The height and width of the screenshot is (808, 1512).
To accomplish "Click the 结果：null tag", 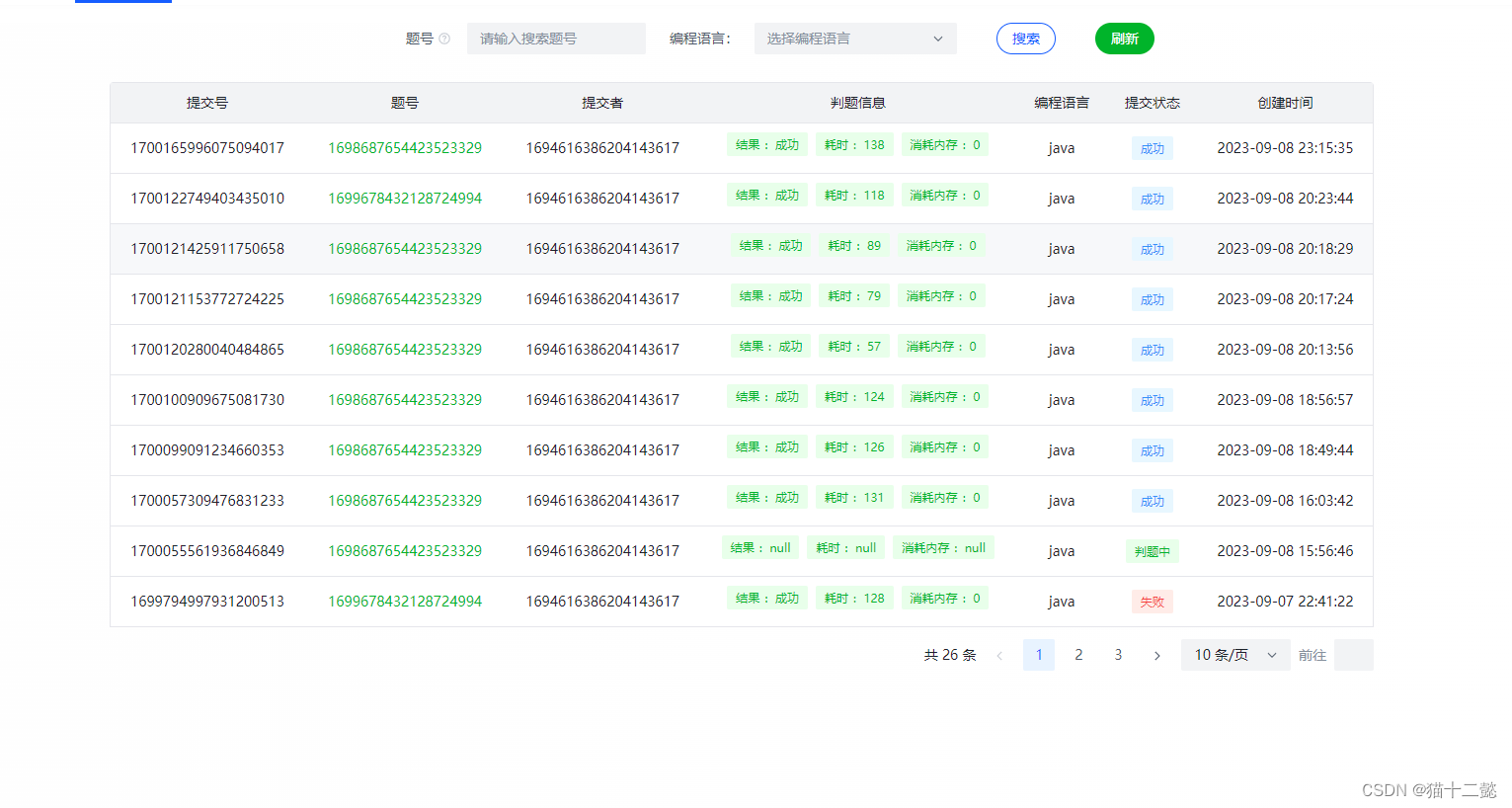I will pos(760,548).
